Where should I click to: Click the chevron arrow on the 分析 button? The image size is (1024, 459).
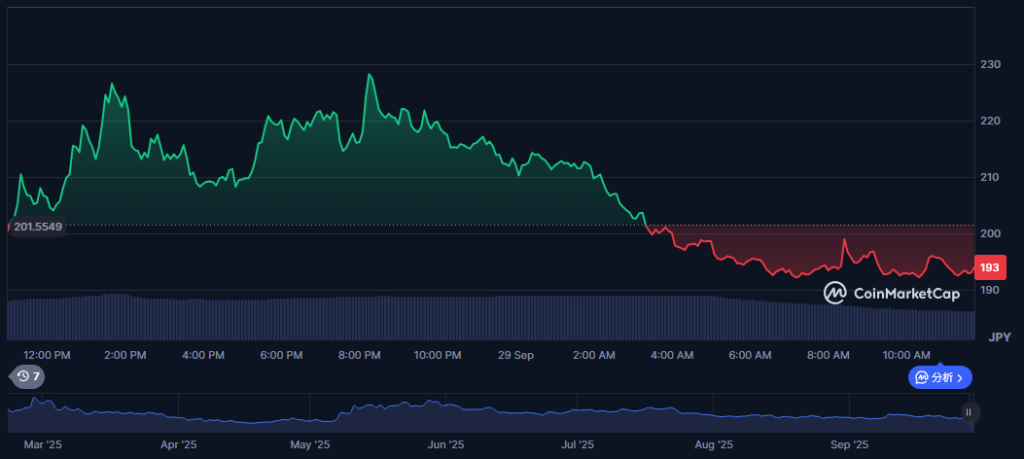click(x=961, y=377)
